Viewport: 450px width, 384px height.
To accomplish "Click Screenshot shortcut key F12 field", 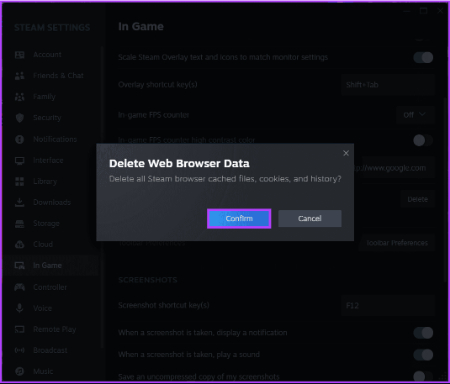I will [388, 305].
